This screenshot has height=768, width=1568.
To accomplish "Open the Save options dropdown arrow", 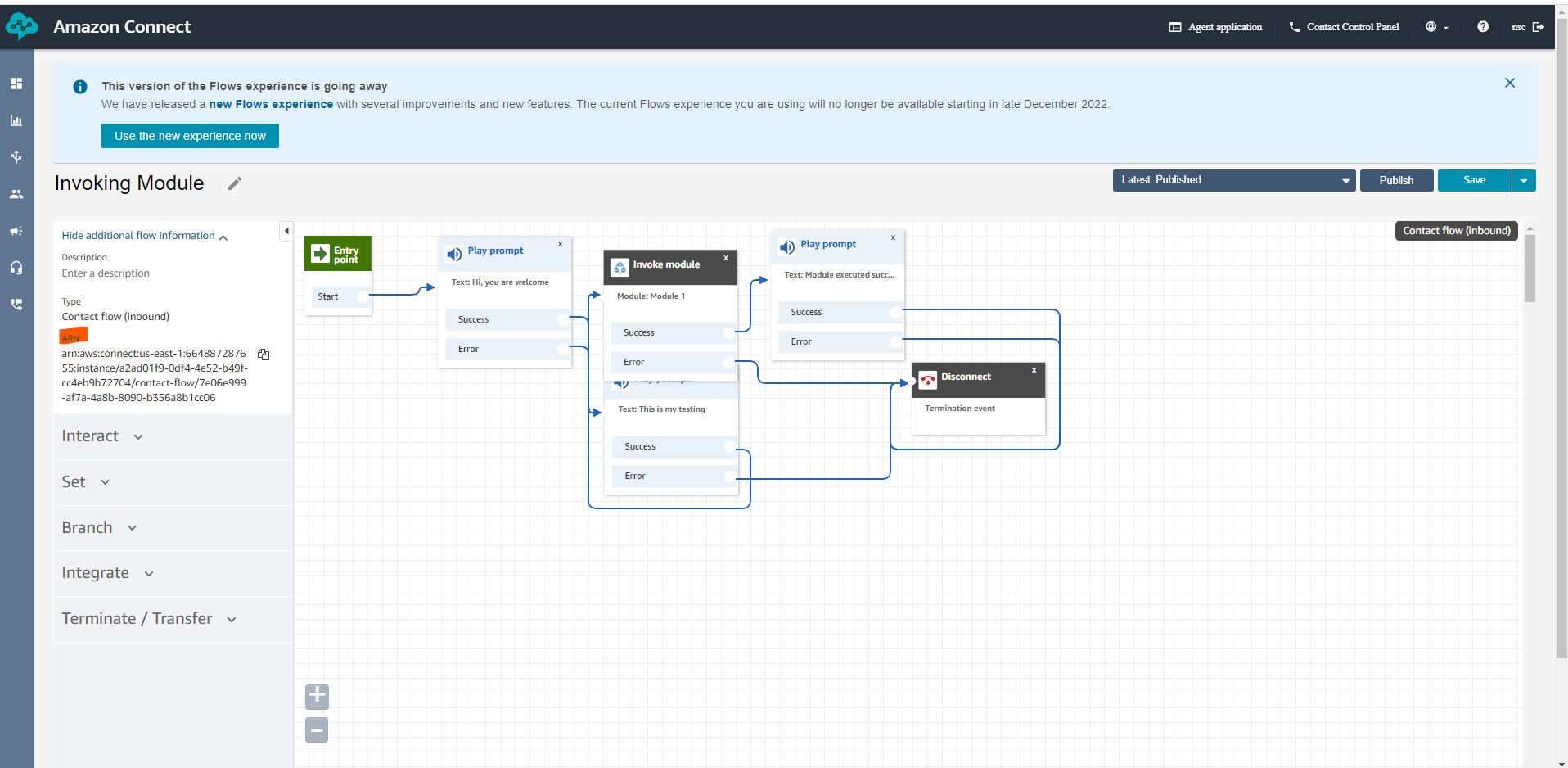I will [1524, 180].
